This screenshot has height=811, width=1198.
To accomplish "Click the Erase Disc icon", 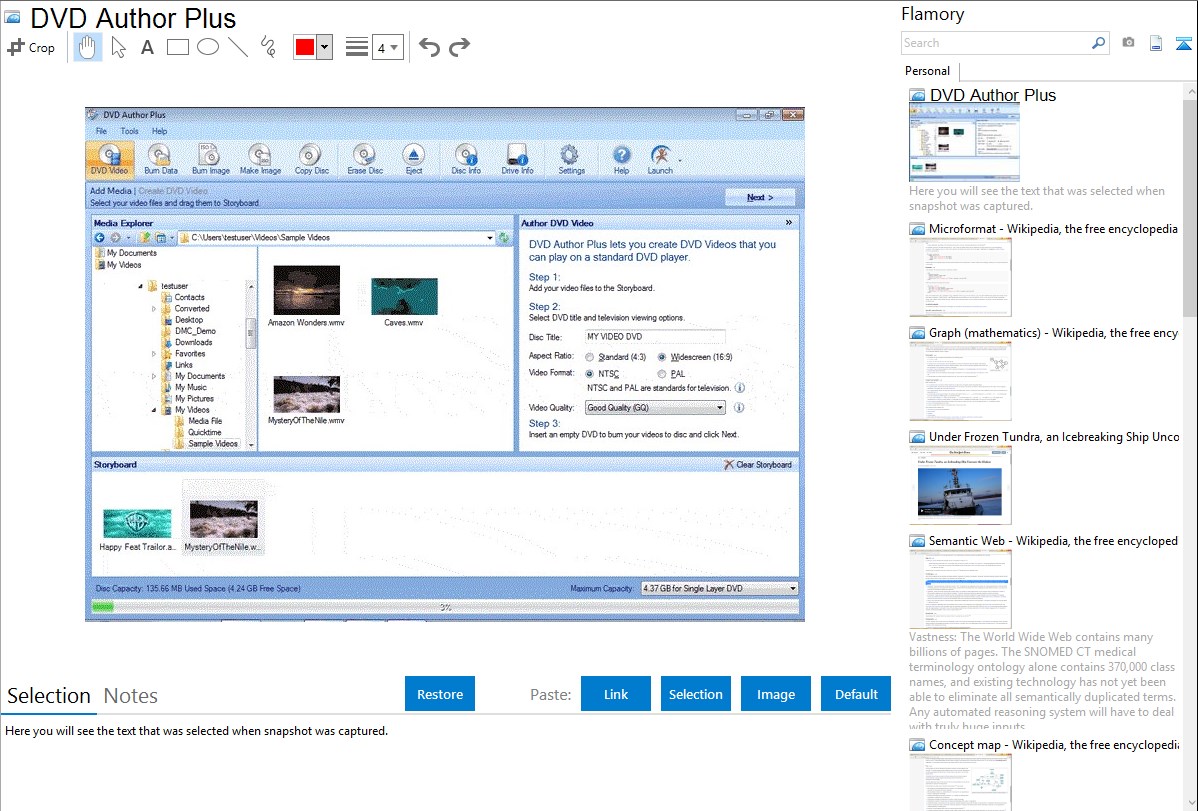I will (365, 158).
